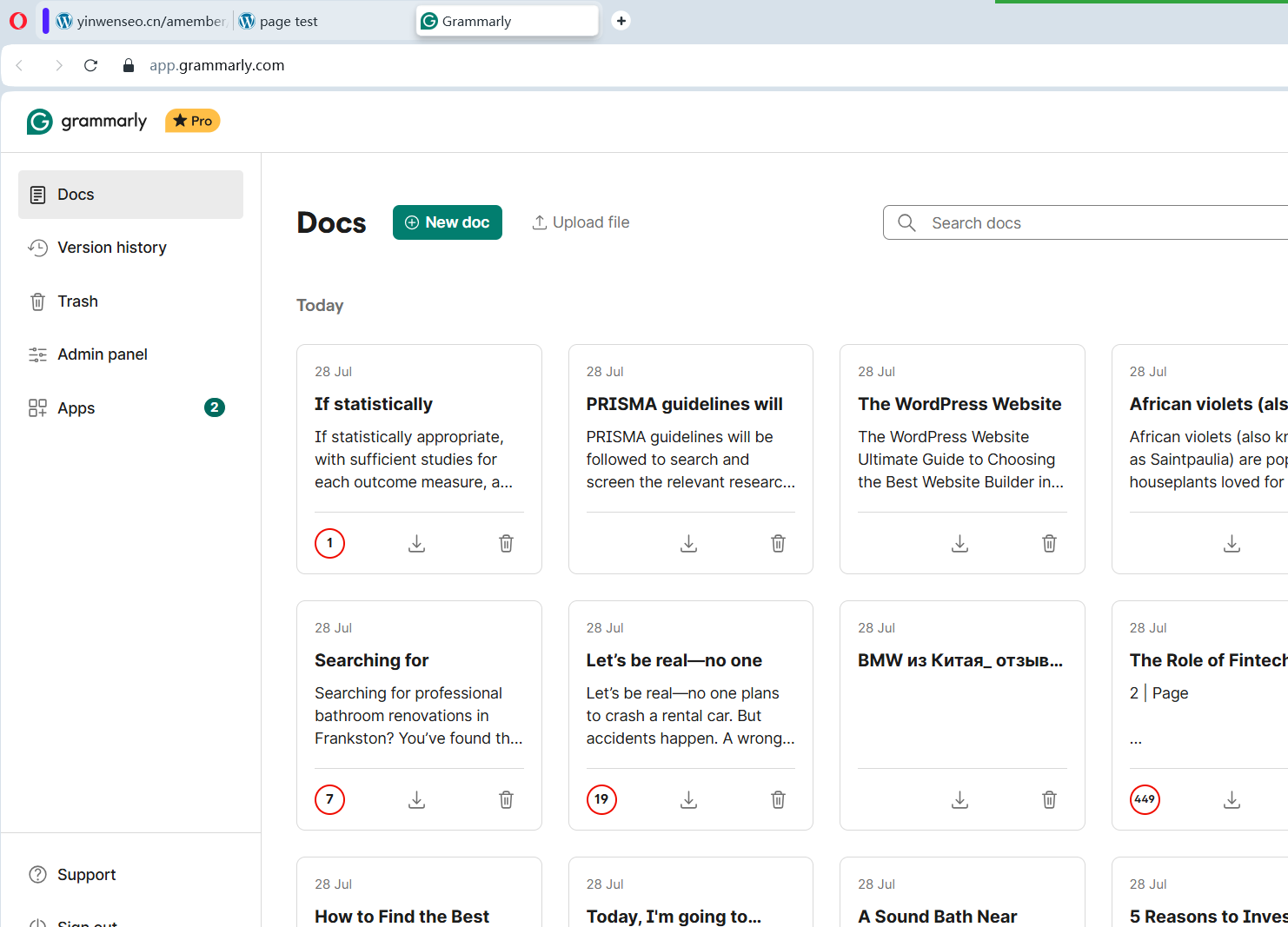Delete the 'PRISMA guidelines will' document
The image size is (1288, 927).
point(778,544)
